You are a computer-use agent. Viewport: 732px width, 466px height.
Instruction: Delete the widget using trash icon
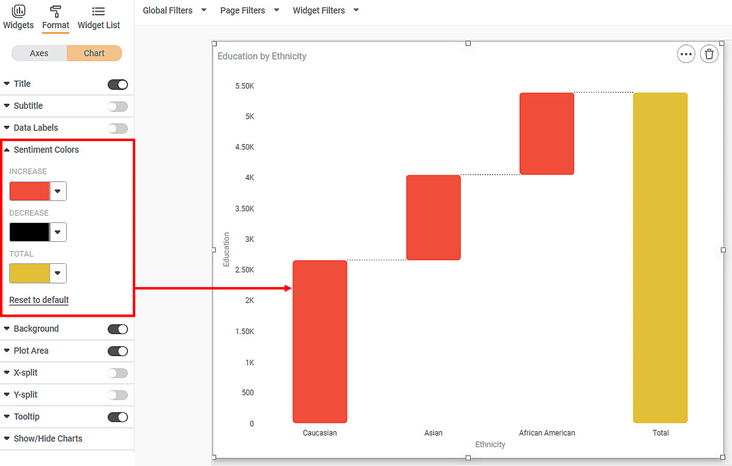coord(709,54)
